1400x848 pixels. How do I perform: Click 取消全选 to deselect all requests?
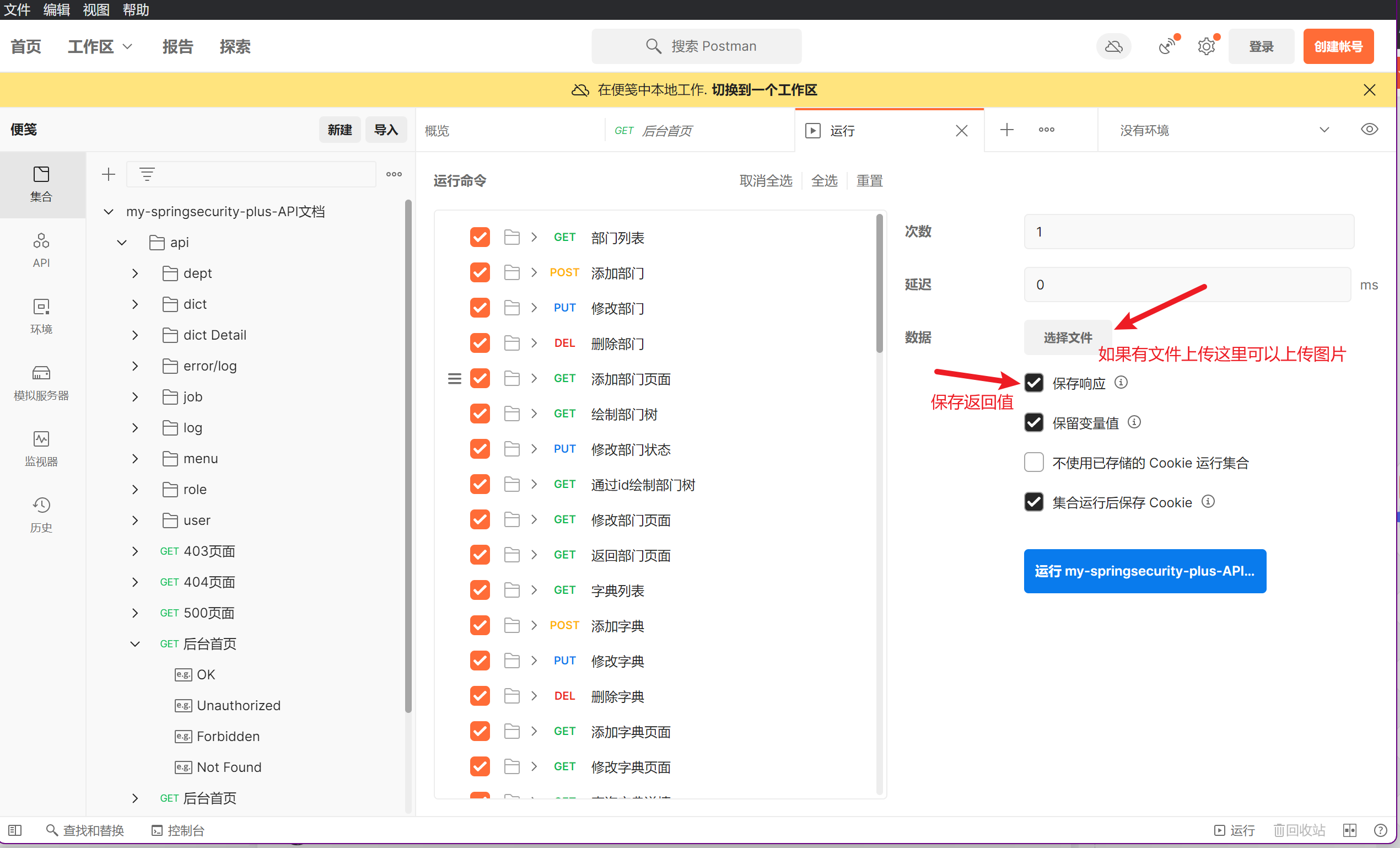tap(766, 181)
